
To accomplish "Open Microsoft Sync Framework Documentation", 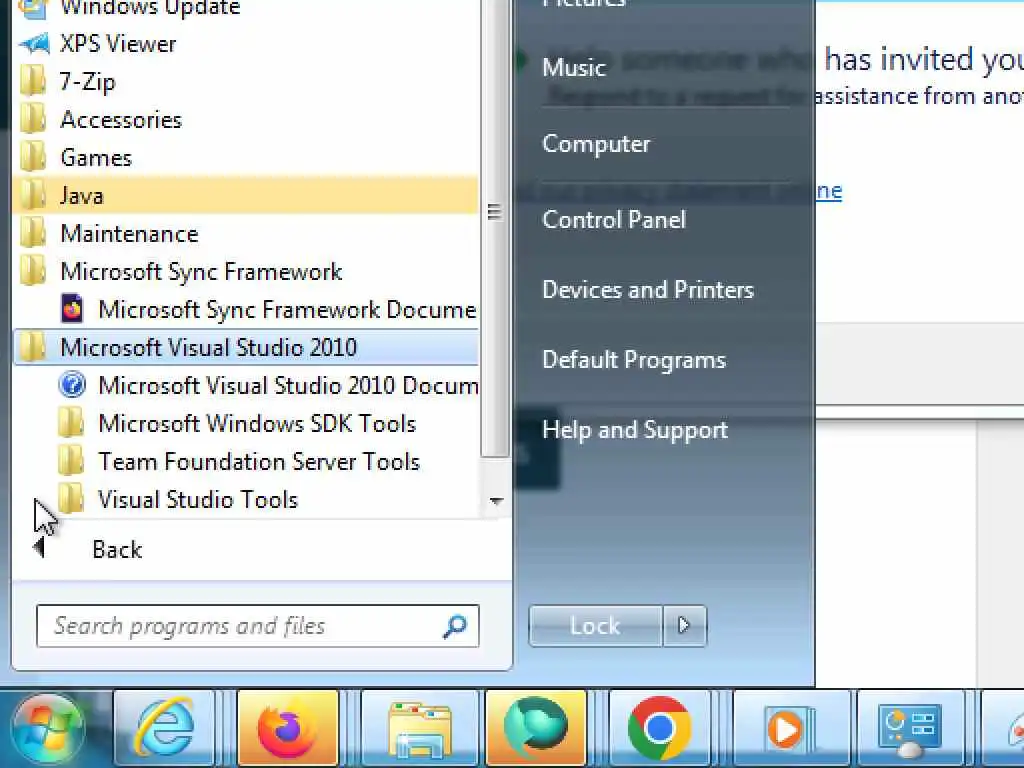I will point(246,309).
